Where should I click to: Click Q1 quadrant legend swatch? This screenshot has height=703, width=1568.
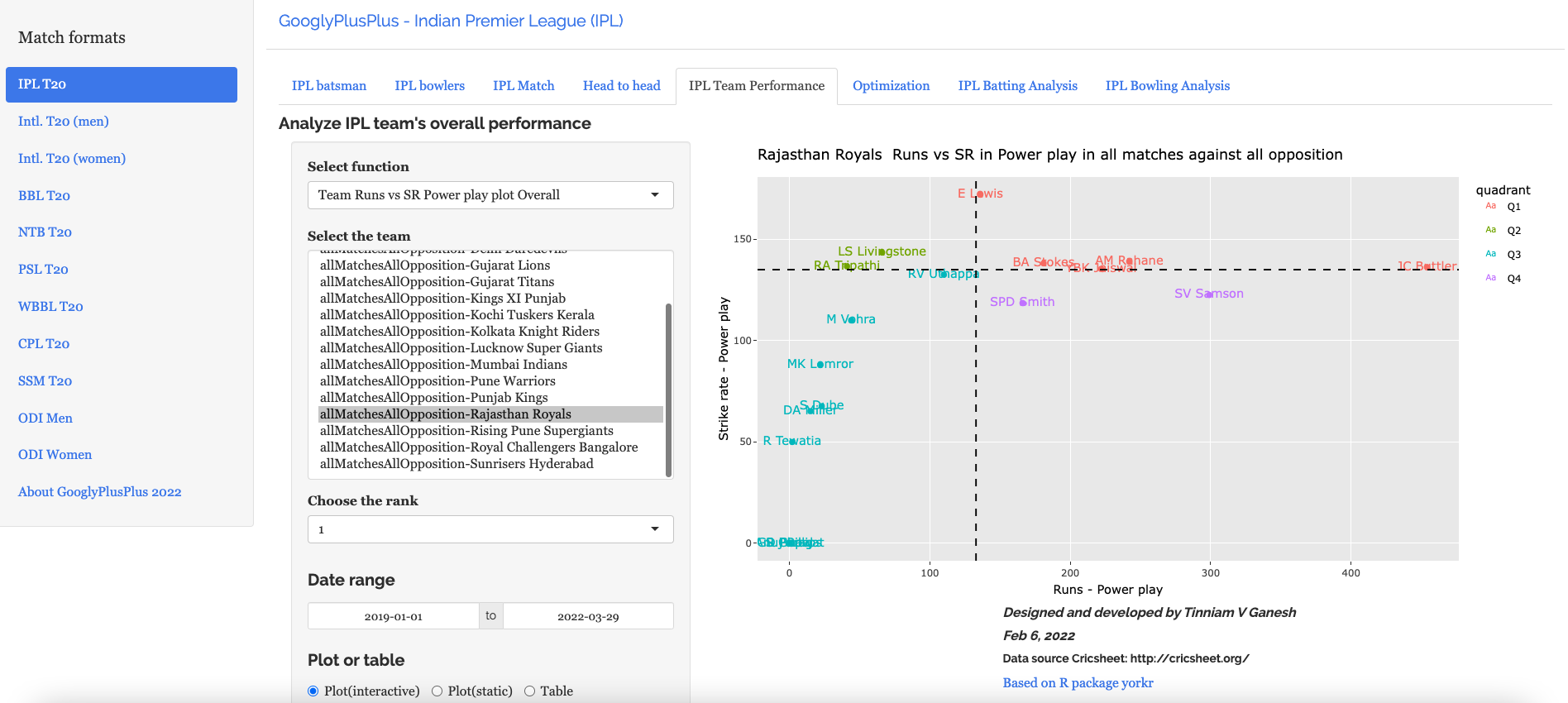click(x=1490, y=207)
